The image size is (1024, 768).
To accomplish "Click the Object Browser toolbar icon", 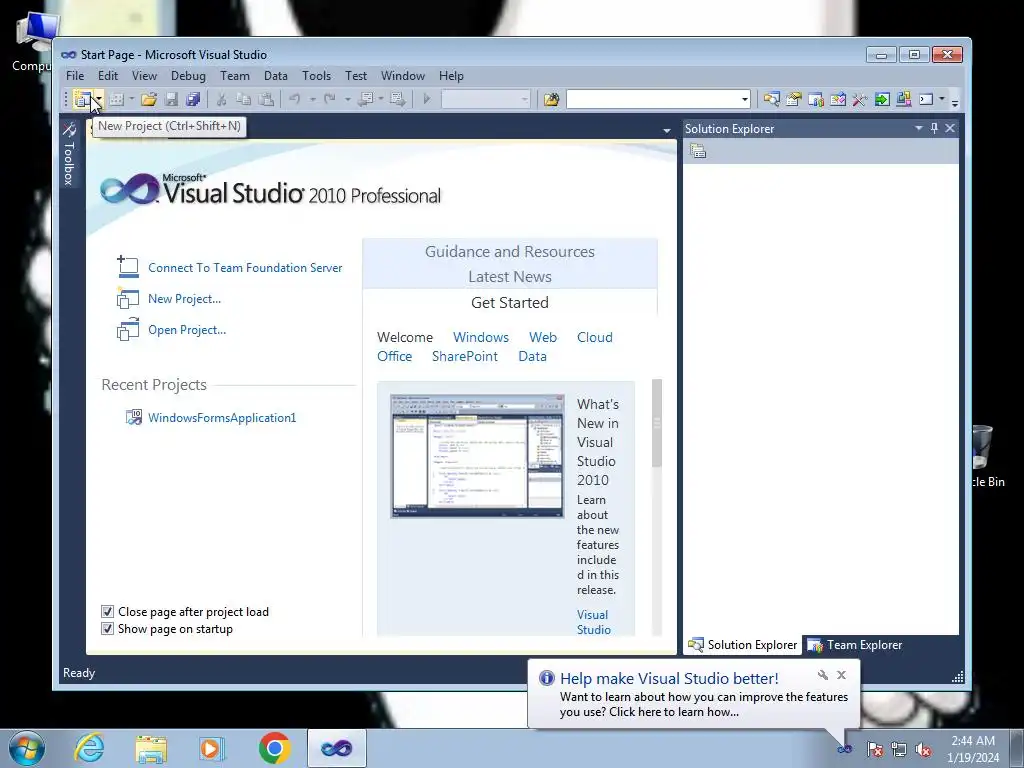I will coord(838,99).
